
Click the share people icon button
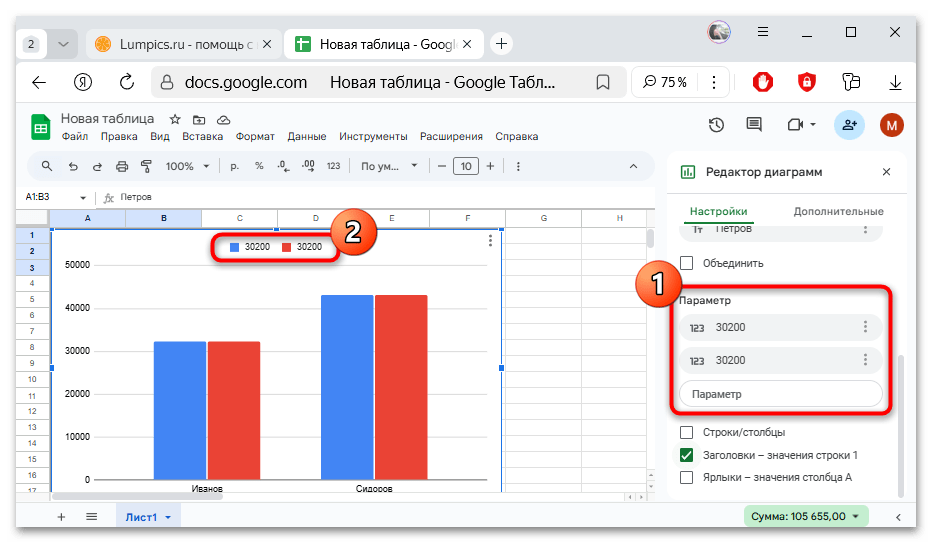[849, 125]
